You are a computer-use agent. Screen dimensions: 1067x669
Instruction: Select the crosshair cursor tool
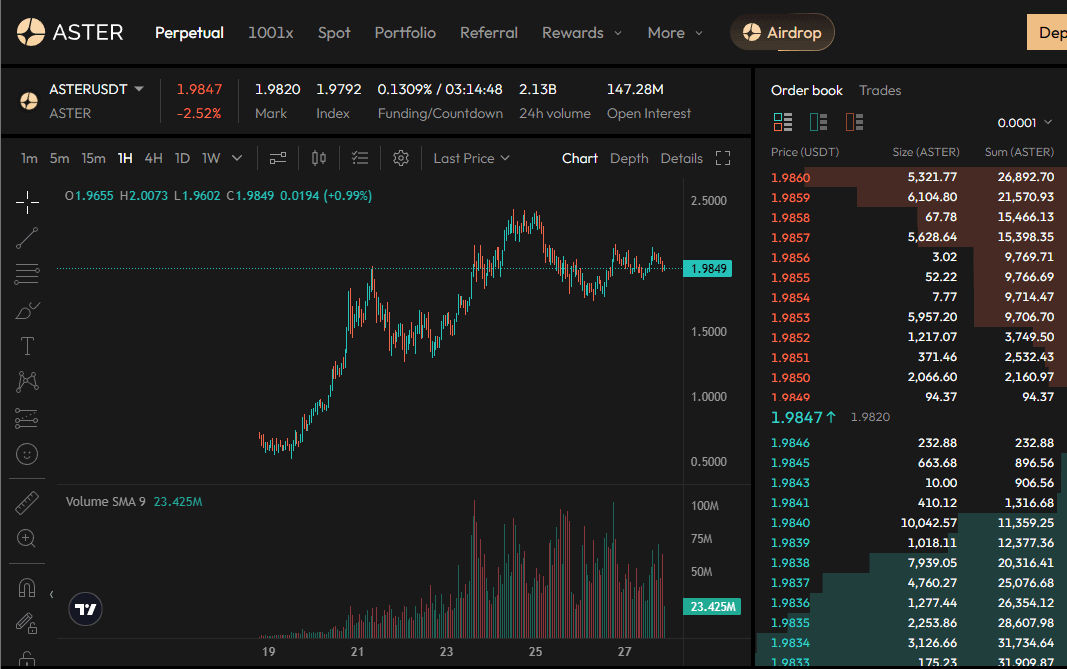click(27, 202)
